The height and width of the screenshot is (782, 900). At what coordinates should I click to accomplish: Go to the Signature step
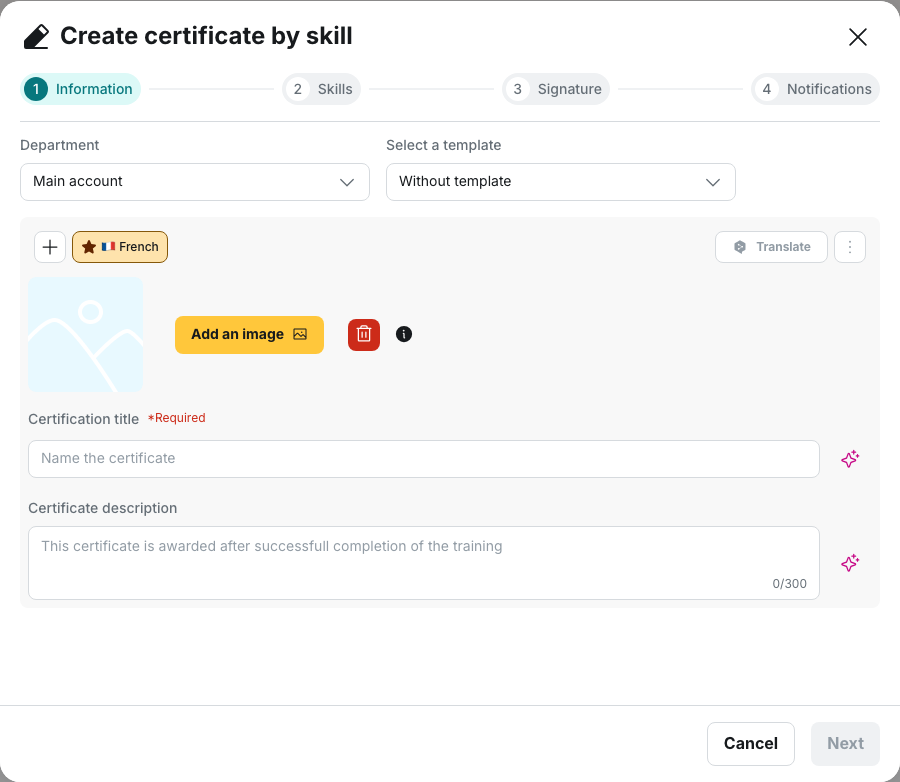[x=556, y=89]
